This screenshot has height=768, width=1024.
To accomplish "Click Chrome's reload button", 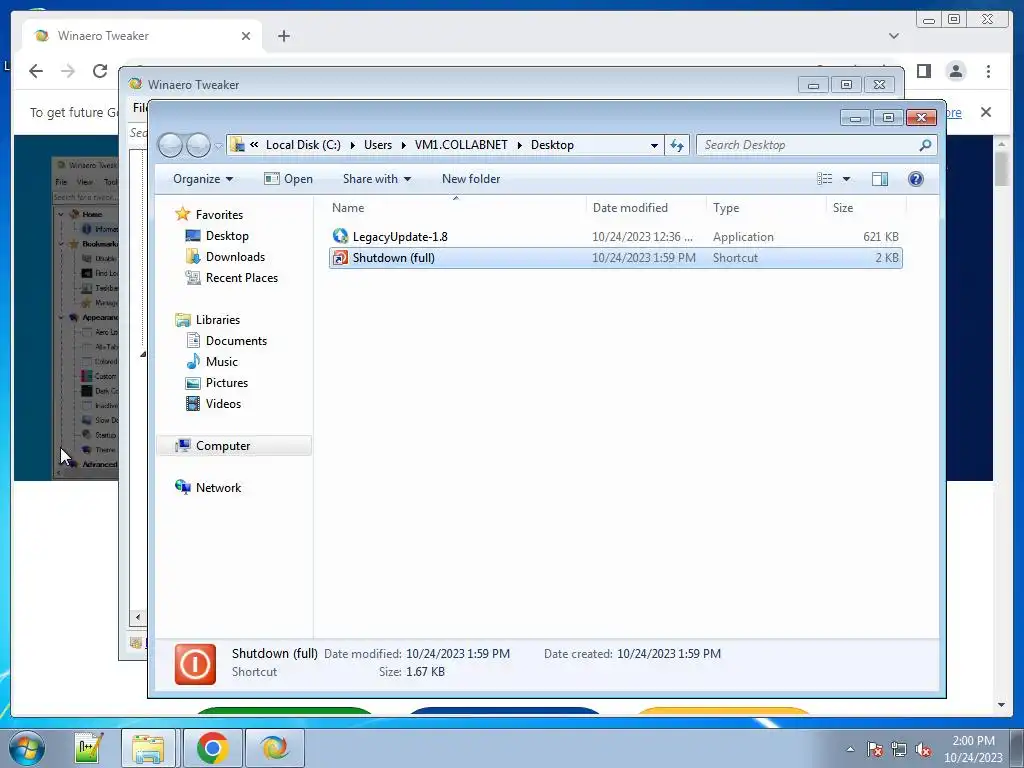I will click(100, 71).
